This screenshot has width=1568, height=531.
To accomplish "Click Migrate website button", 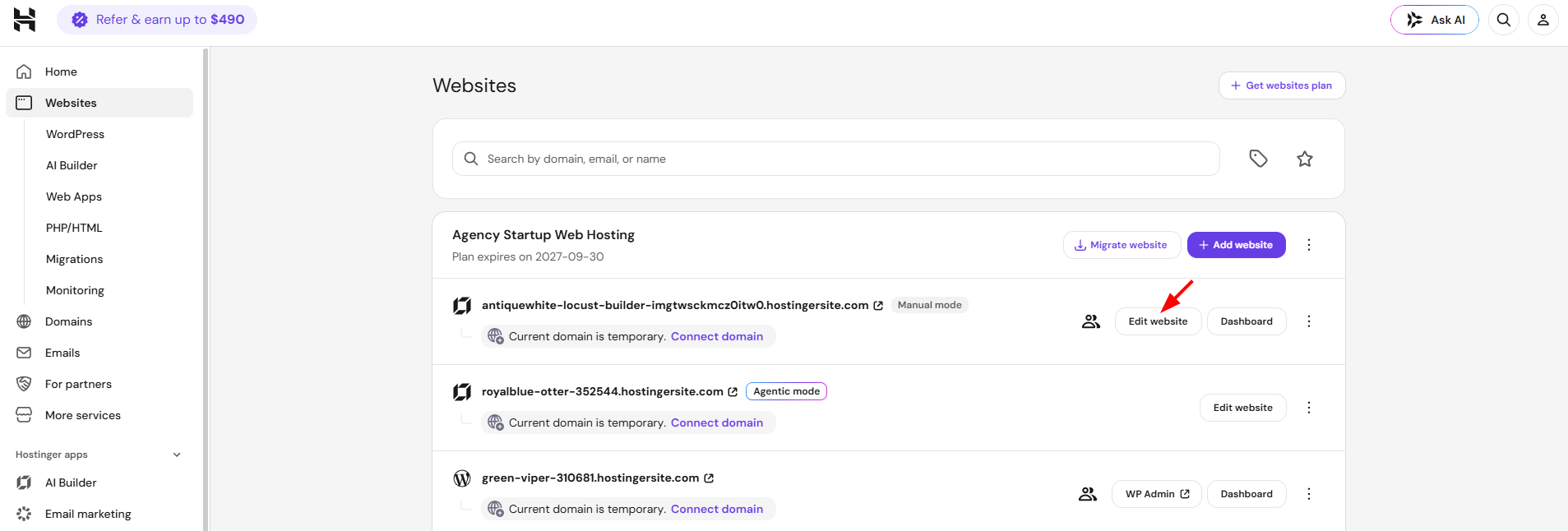I will (x=1122, y=245).
